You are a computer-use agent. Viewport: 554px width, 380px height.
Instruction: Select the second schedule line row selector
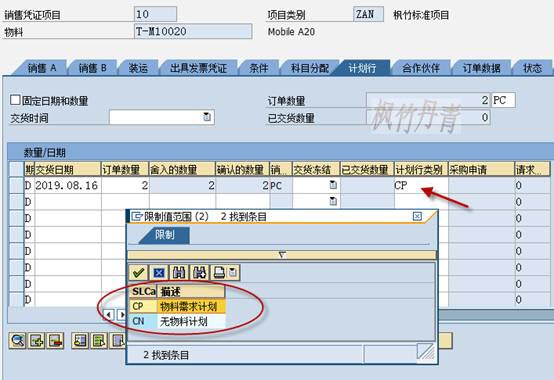(x=16, y=202)
